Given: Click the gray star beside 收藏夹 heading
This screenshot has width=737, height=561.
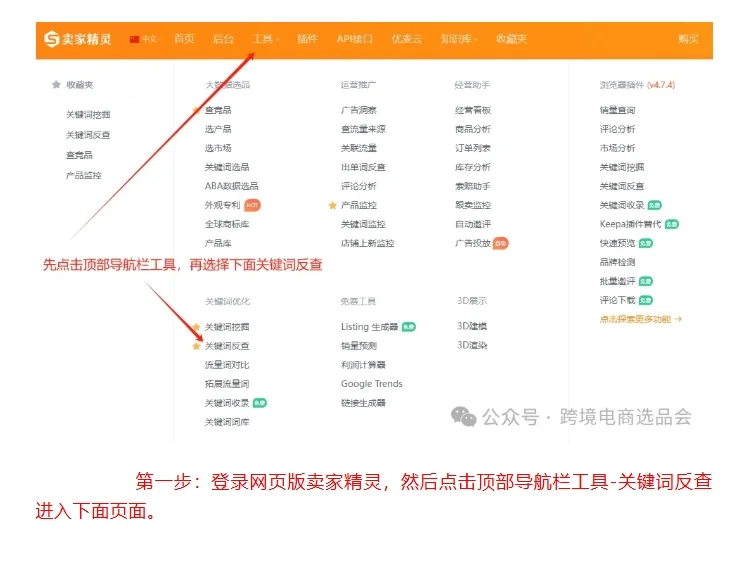Looking at the screenshot, I should coord(56,85).
